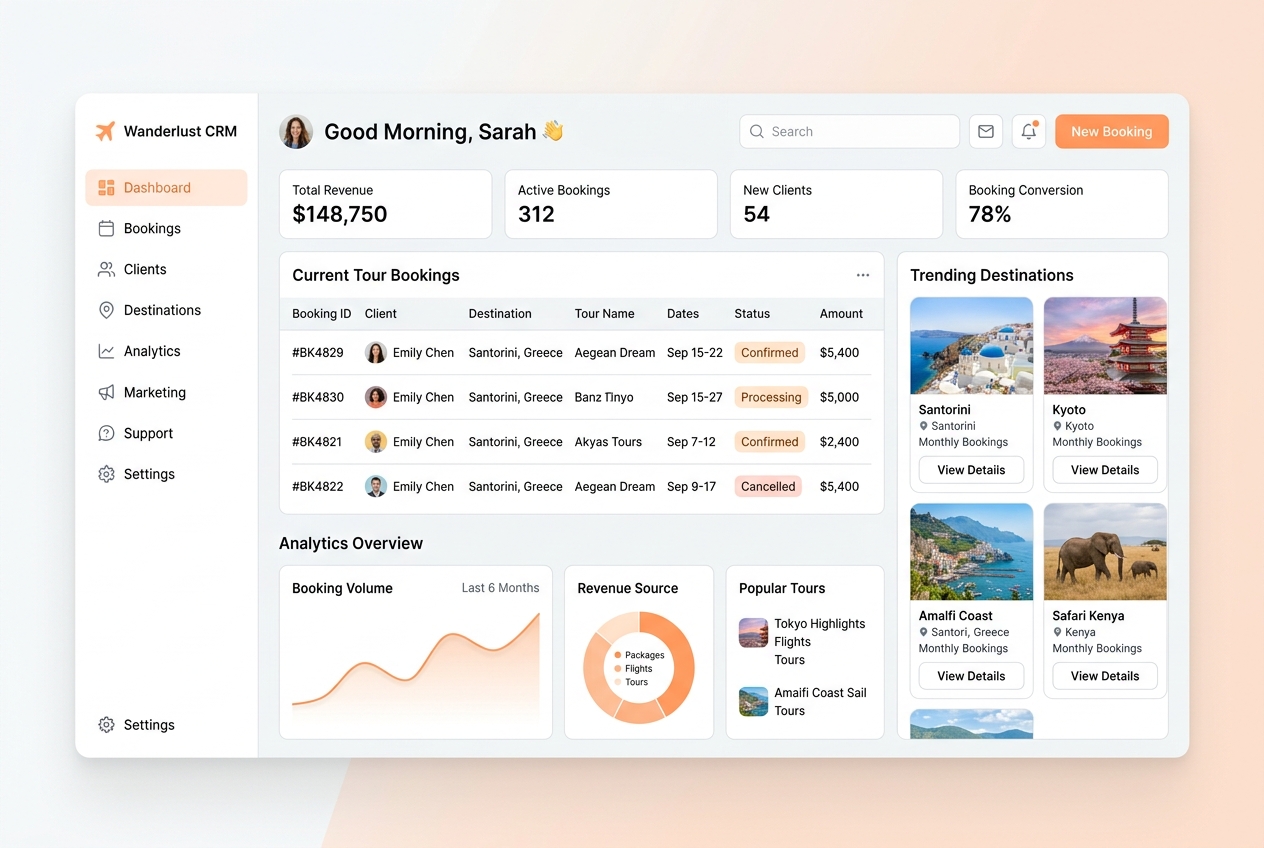1264x848 pixels.
Task: Go to Dashboard in sidebar
Action: [166, 188]
